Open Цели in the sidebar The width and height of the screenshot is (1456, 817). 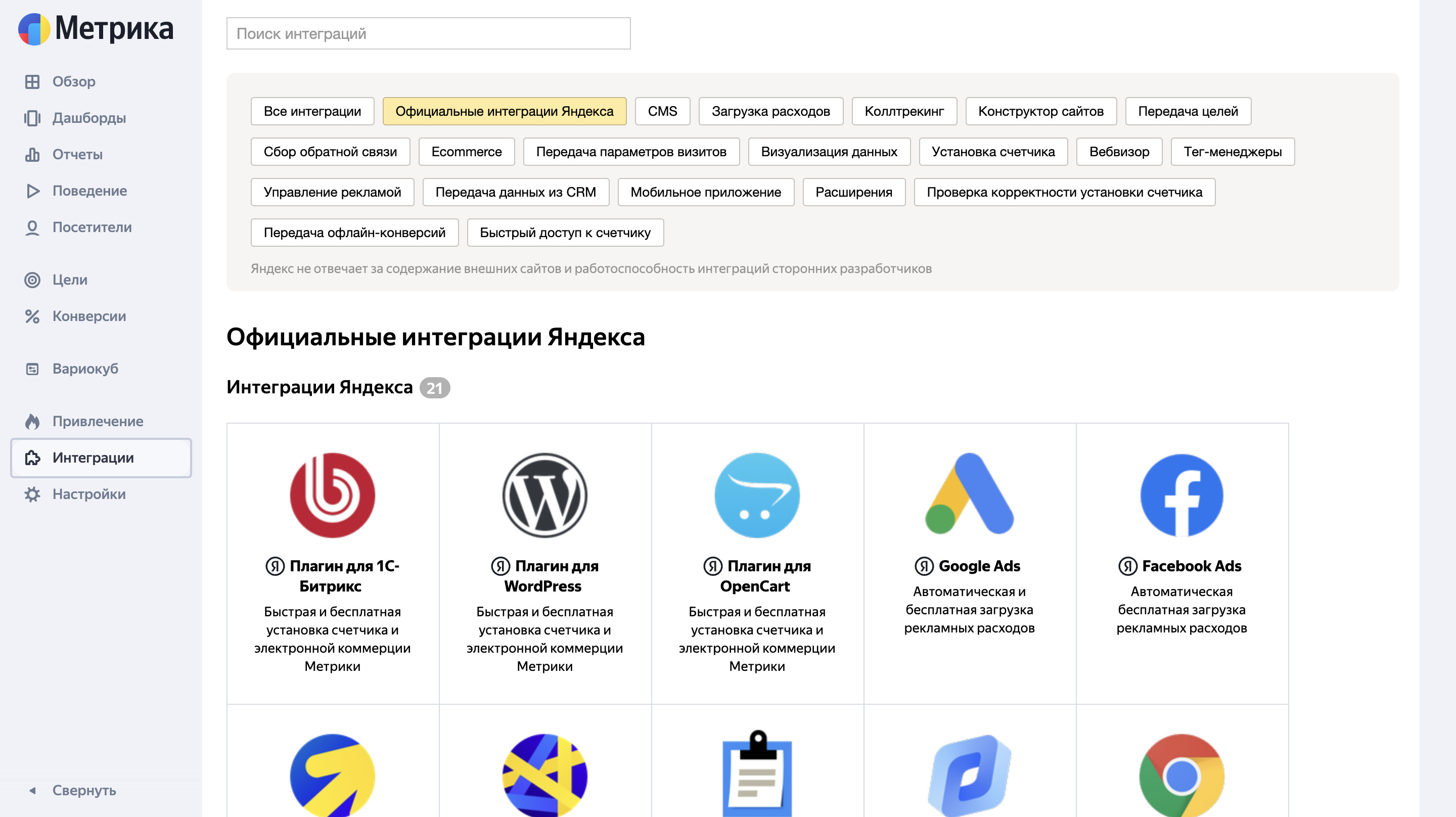[70, 280]
